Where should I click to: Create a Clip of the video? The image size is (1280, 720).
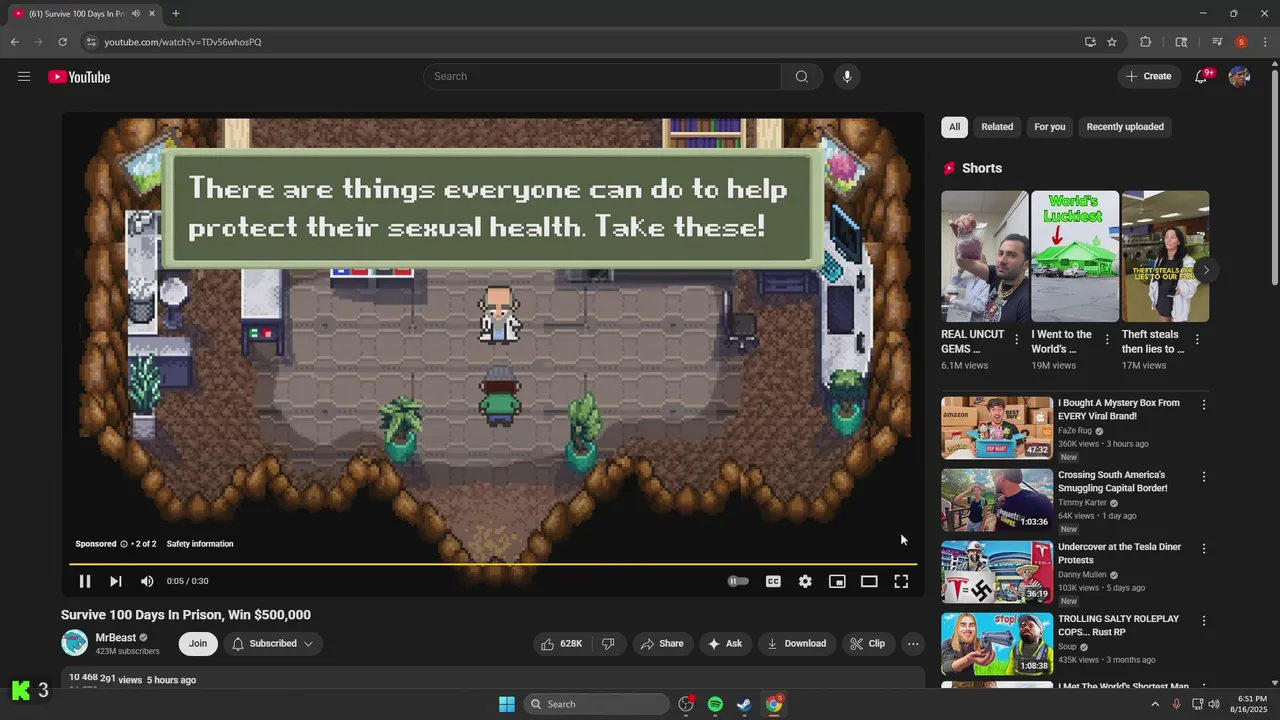click(x=868, y=644)
